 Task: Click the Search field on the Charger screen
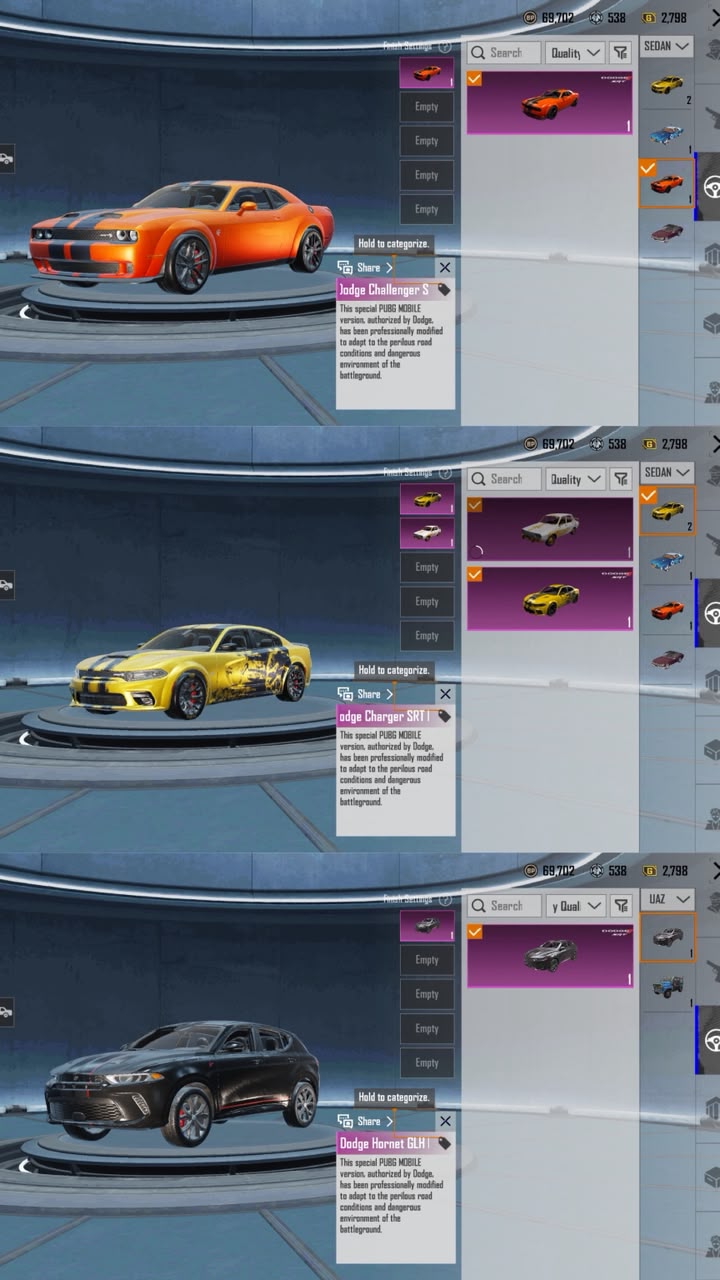[505, 479]
